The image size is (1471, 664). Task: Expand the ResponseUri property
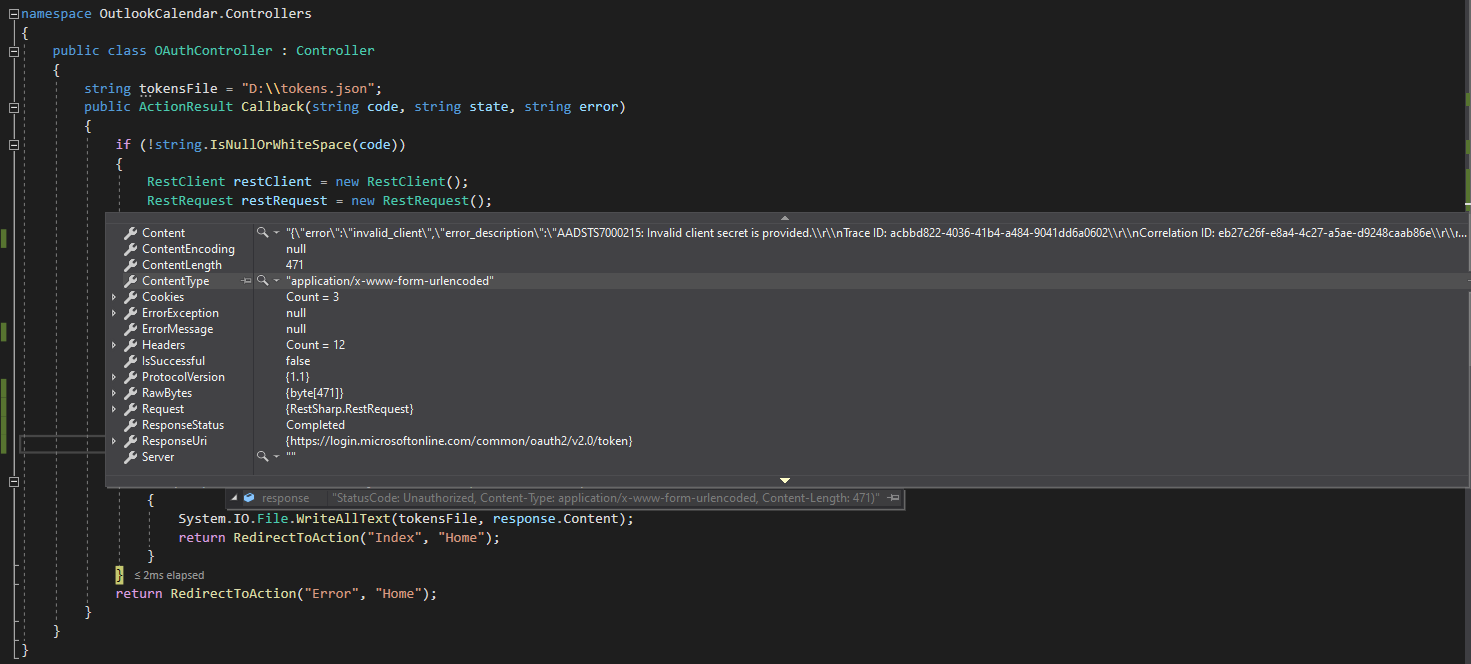pos(114,441)
